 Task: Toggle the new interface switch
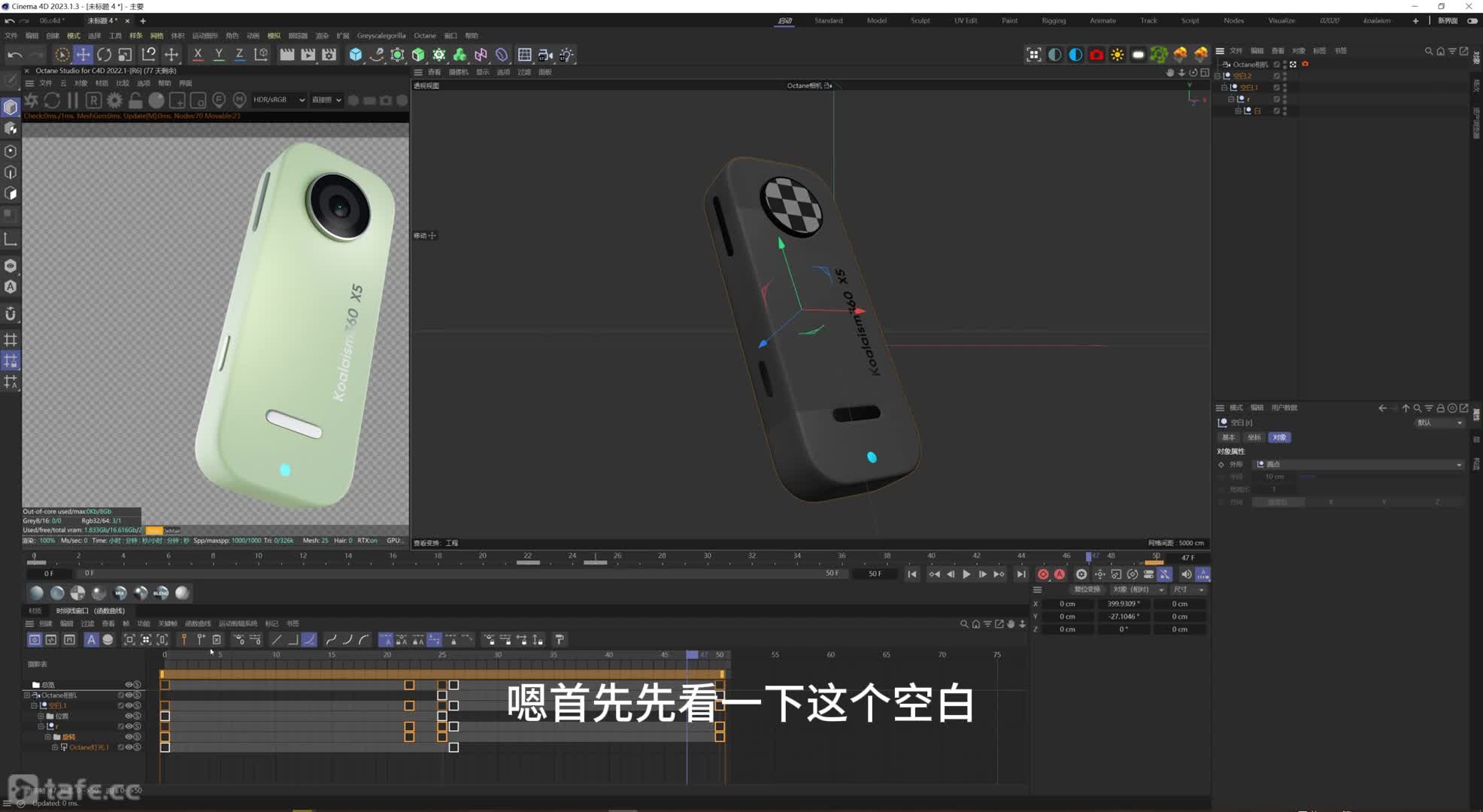pyautogui.click(x=1472, y=20)
